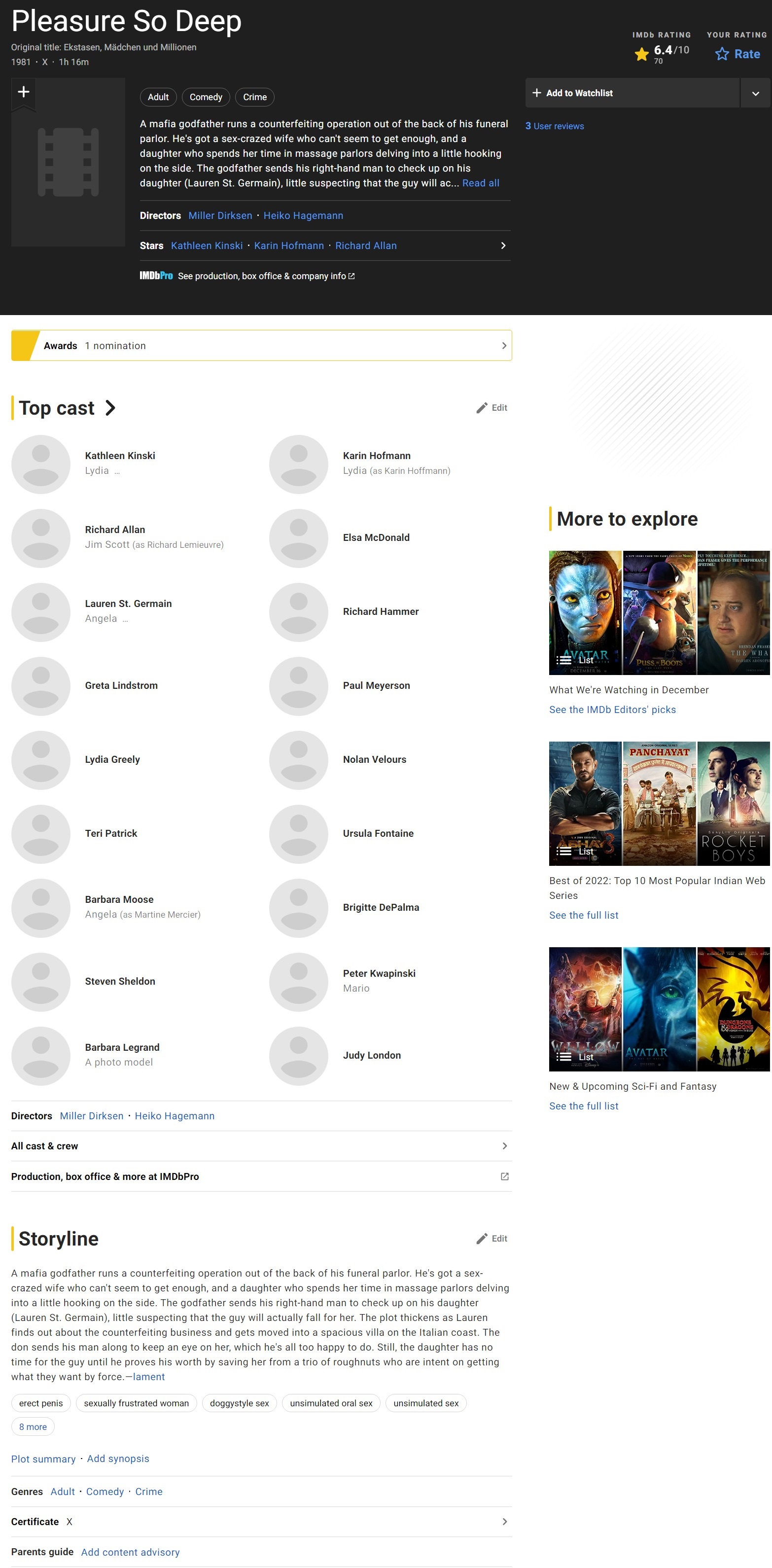Click Brigitte DePalma avatar placeholder

pyautogui.click(x=299, y=908)
